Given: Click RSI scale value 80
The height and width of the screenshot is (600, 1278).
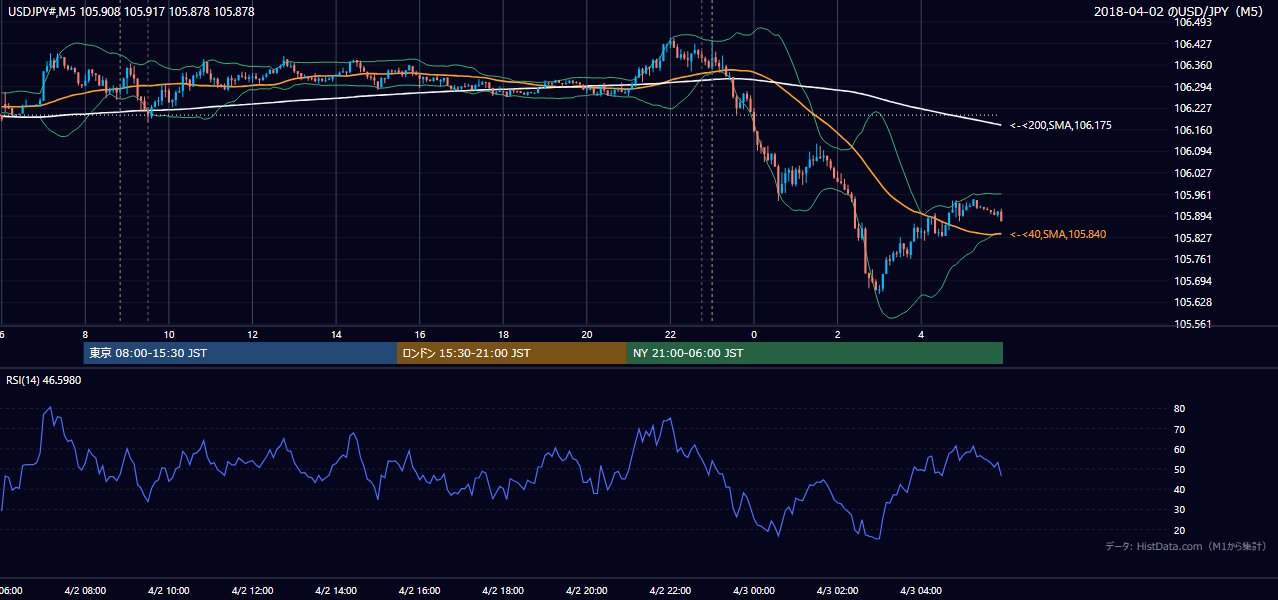Looking at the screenshot, I should 1180,409.
